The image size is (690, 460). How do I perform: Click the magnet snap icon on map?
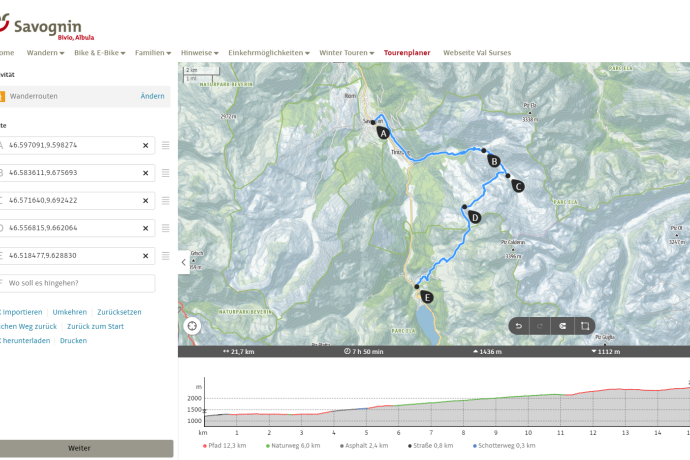click(563, 325)
